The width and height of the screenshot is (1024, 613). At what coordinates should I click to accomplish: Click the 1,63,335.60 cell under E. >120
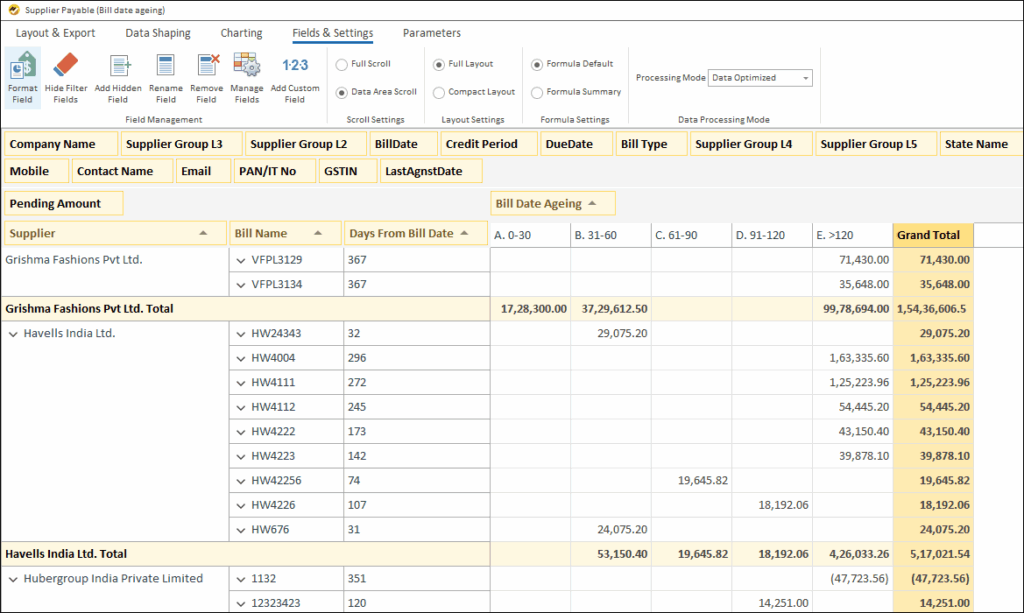tap(852, 358)
